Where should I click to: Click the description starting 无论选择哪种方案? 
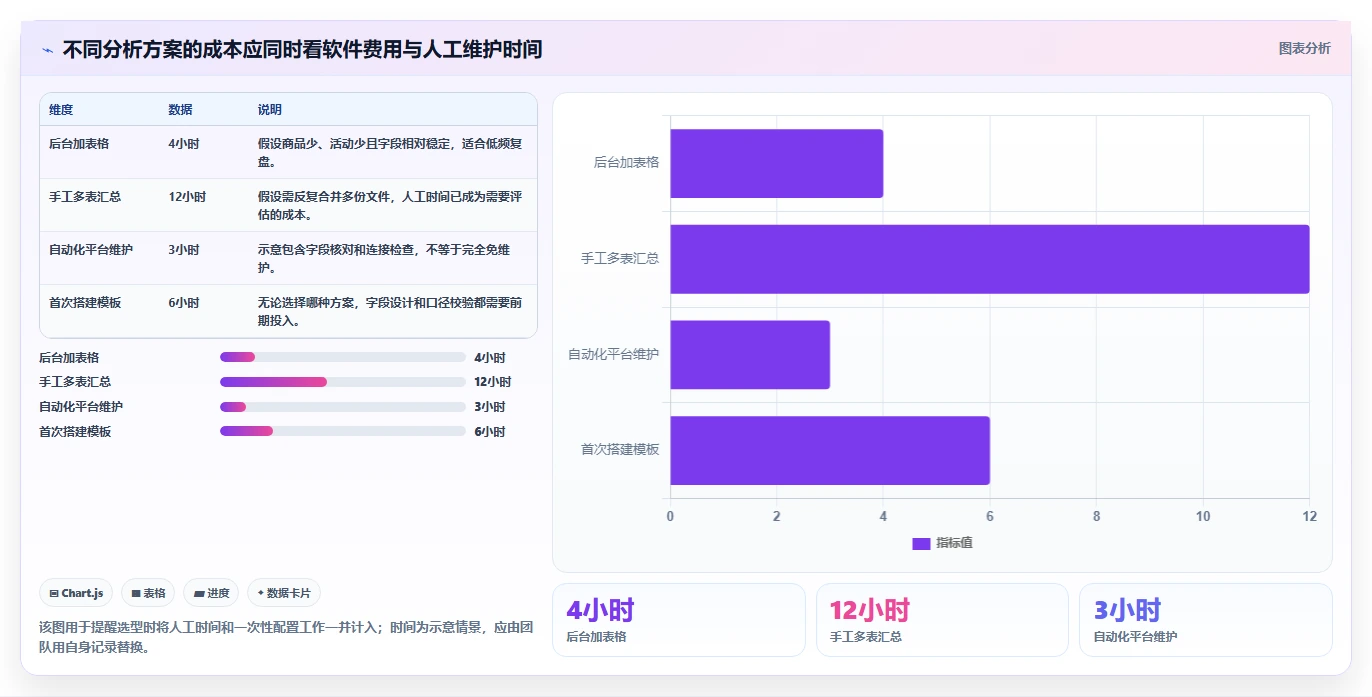tap(390, 311)
